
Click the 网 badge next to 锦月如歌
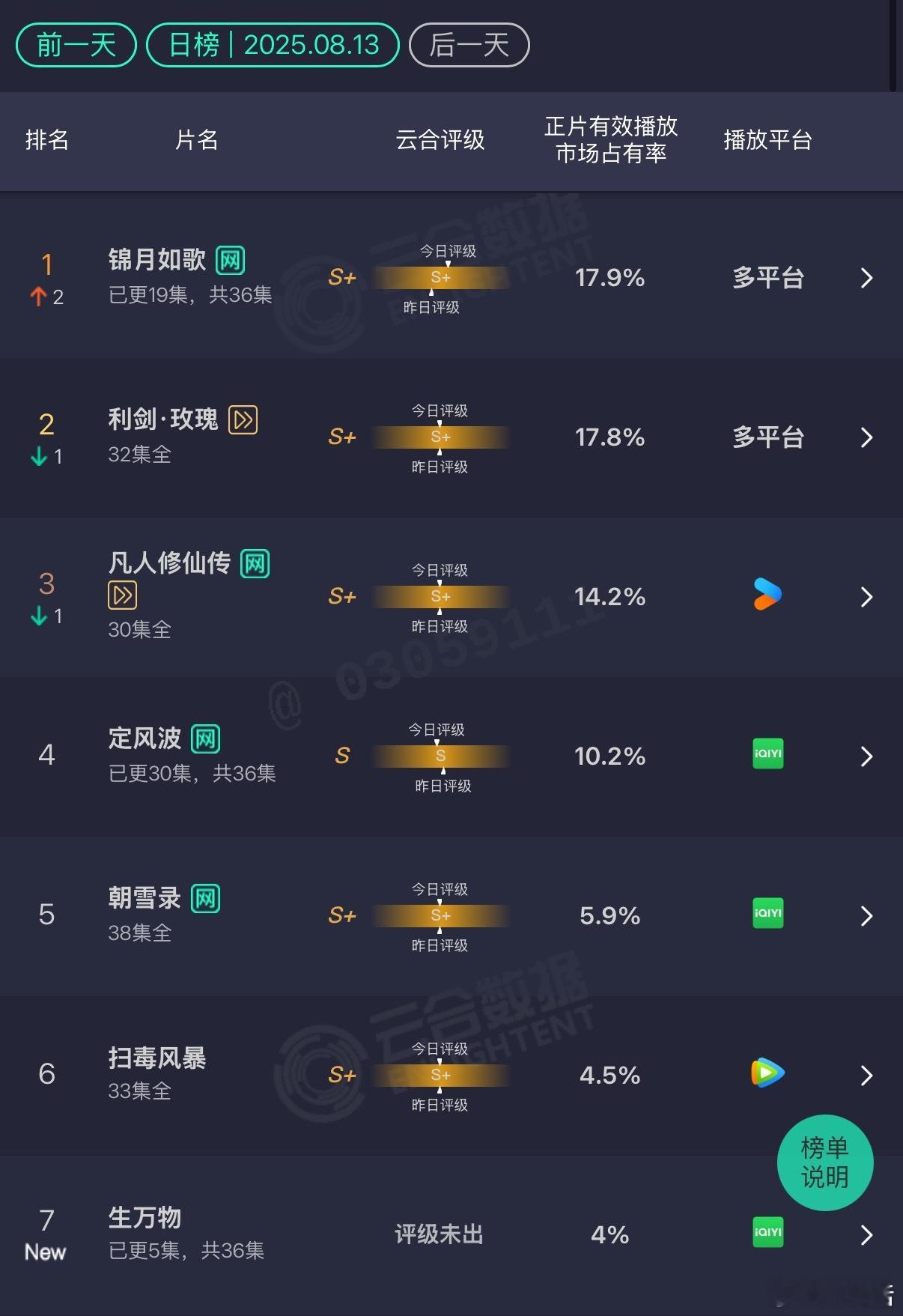pyautogui.click(x=230, y=260)
